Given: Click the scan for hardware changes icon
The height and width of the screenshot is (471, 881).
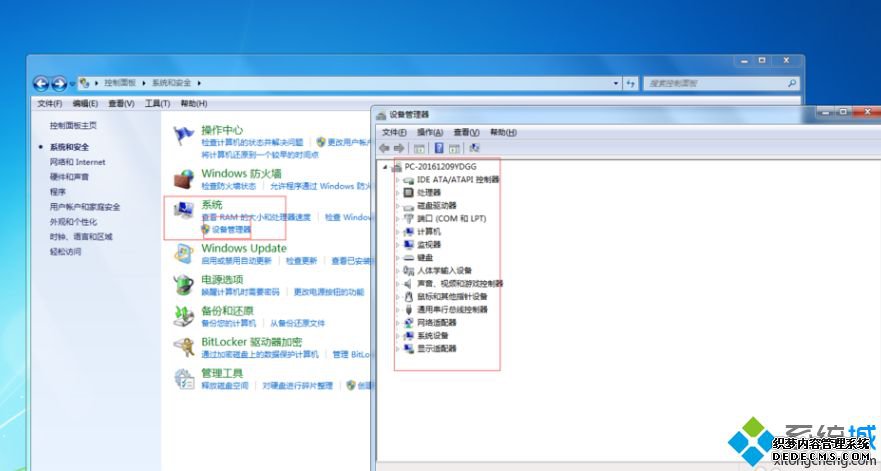Looking at the screenshot, I should (x=475, y=148).
